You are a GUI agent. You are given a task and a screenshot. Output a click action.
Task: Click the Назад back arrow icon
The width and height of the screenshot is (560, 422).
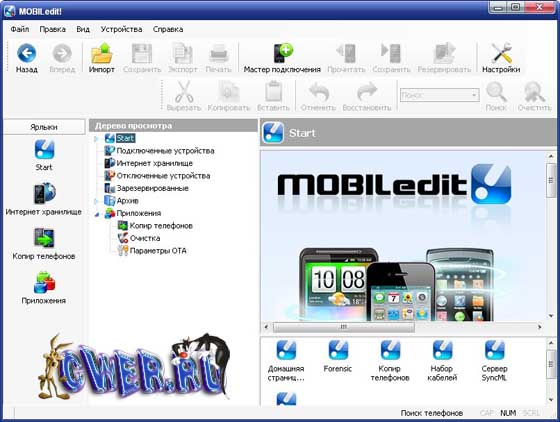click(x=26, y=54)
